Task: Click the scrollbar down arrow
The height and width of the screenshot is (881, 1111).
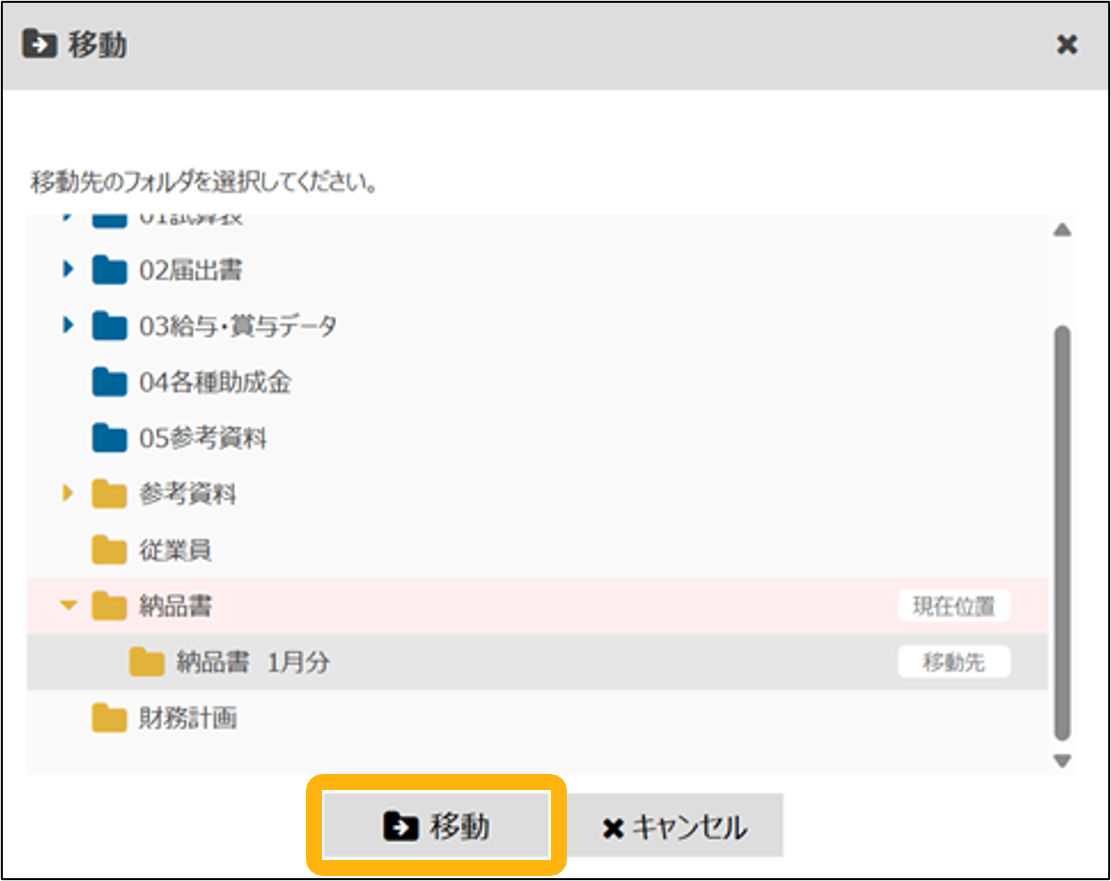Action: click(1062, 761)
